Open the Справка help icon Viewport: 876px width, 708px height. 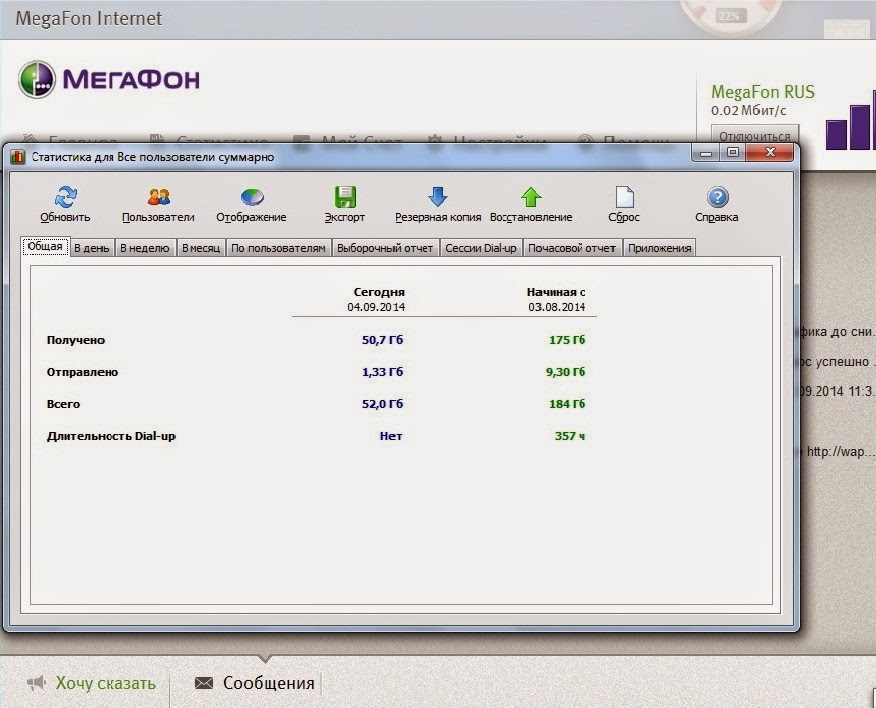pos(717,197)
